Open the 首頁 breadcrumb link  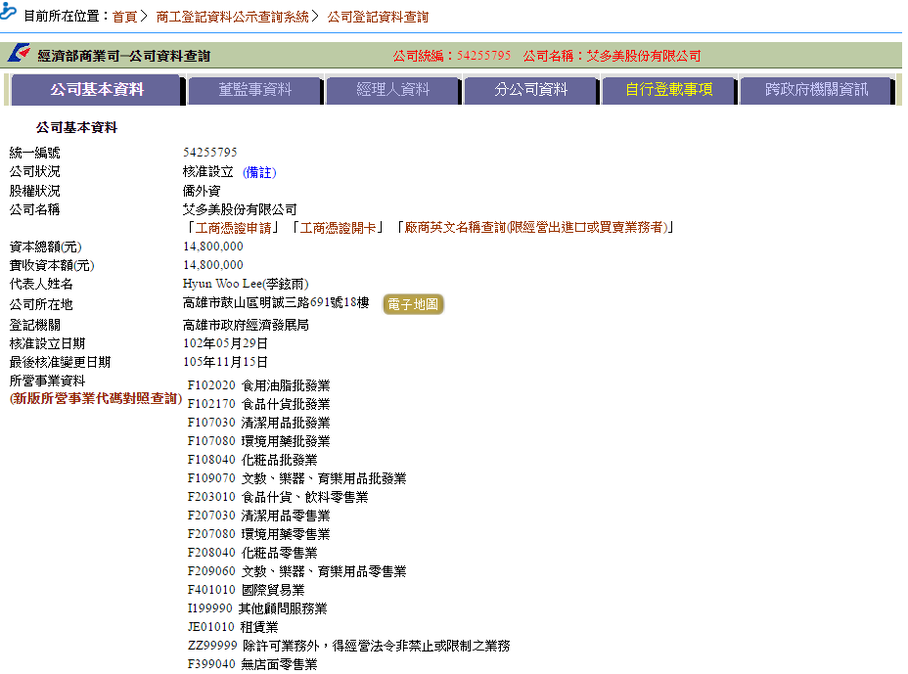[x=124, y=17]
